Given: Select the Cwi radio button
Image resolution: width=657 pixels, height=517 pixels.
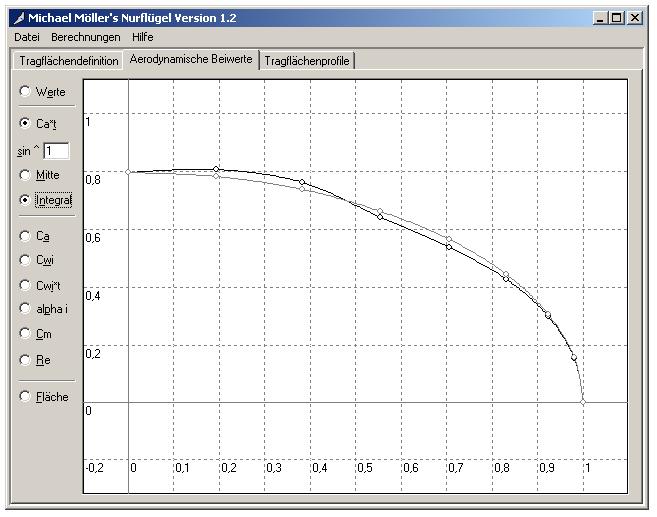Looking at the screenshot, I should click(25, 261).
